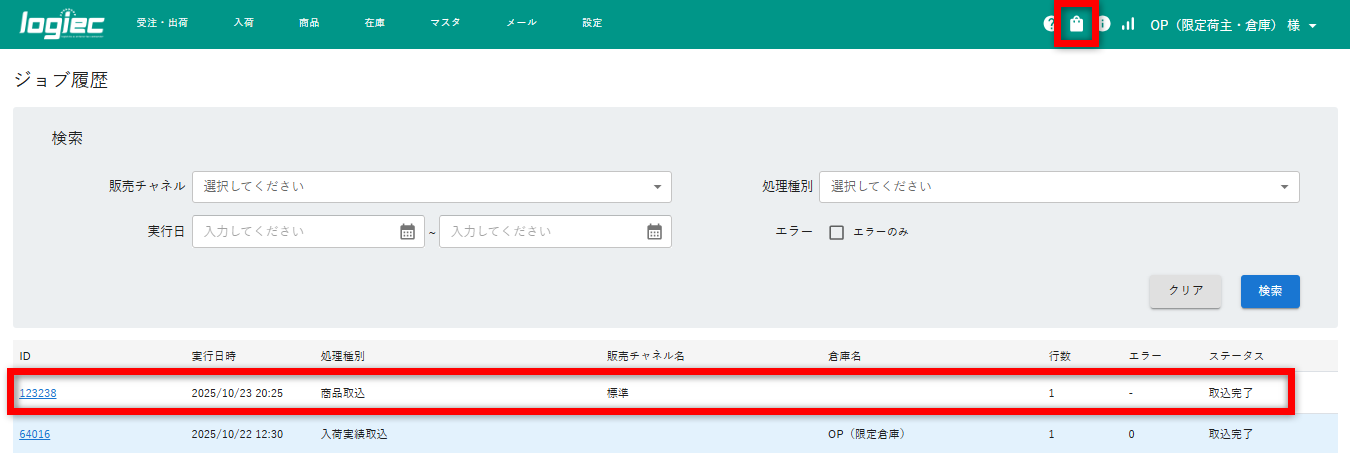Image resolution: width=1350 pixels, height=453 pixels.
Task: Click the signal bars chart icon
Action: coord(1128,23)
